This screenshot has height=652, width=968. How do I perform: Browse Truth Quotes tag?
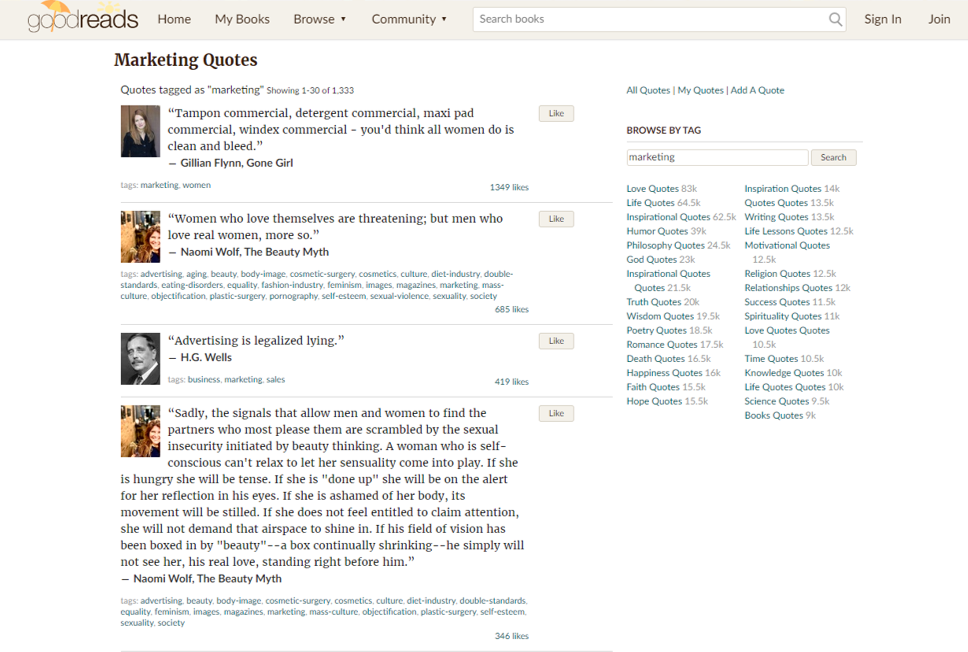(654, 303)
